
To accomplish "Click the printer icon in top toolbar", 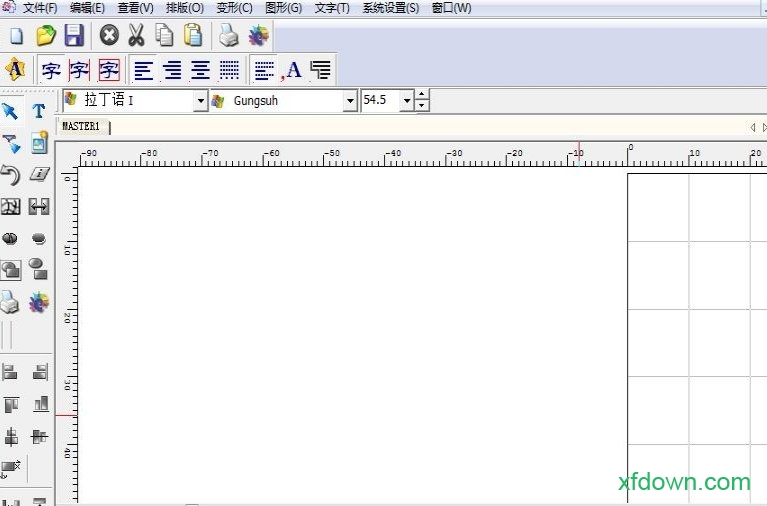I will tap(230, 36).
